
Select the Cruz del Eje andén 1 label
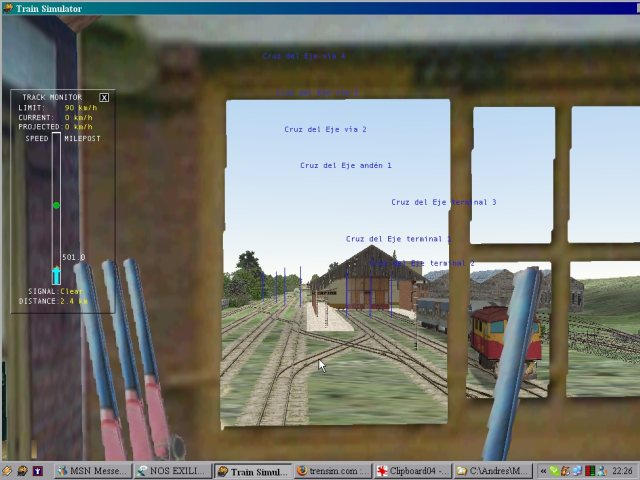click(x=345, y=166)
